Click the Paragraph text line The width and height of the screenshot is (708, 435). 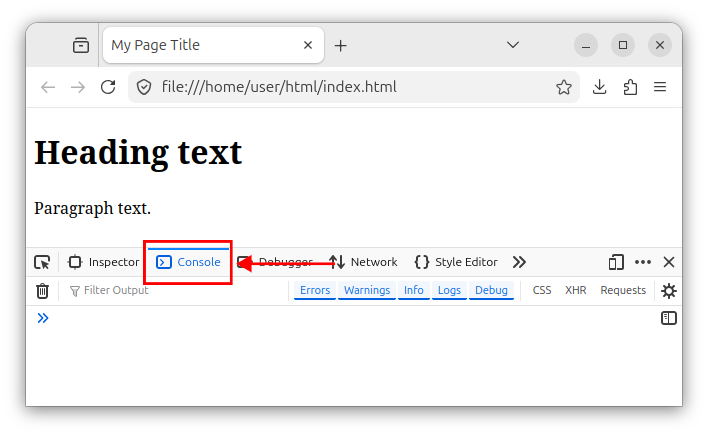point(93,208)
